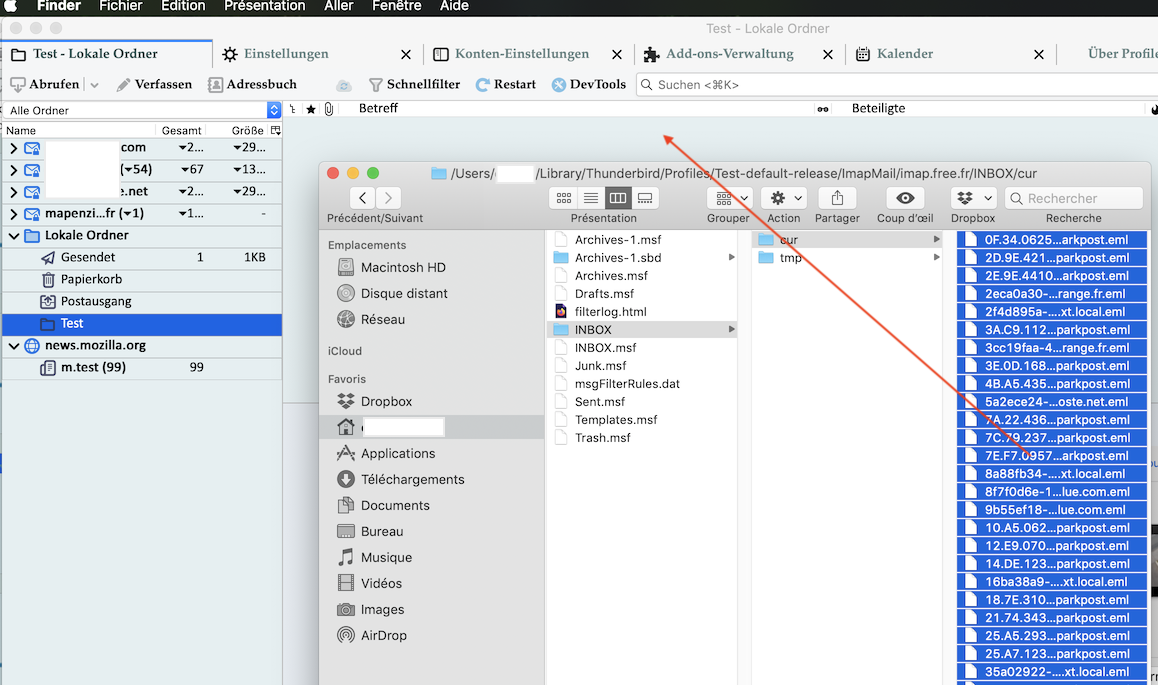1158x685 pixels.
Task: Expand the mapenzi...fr account
Action: pos(13,214)
